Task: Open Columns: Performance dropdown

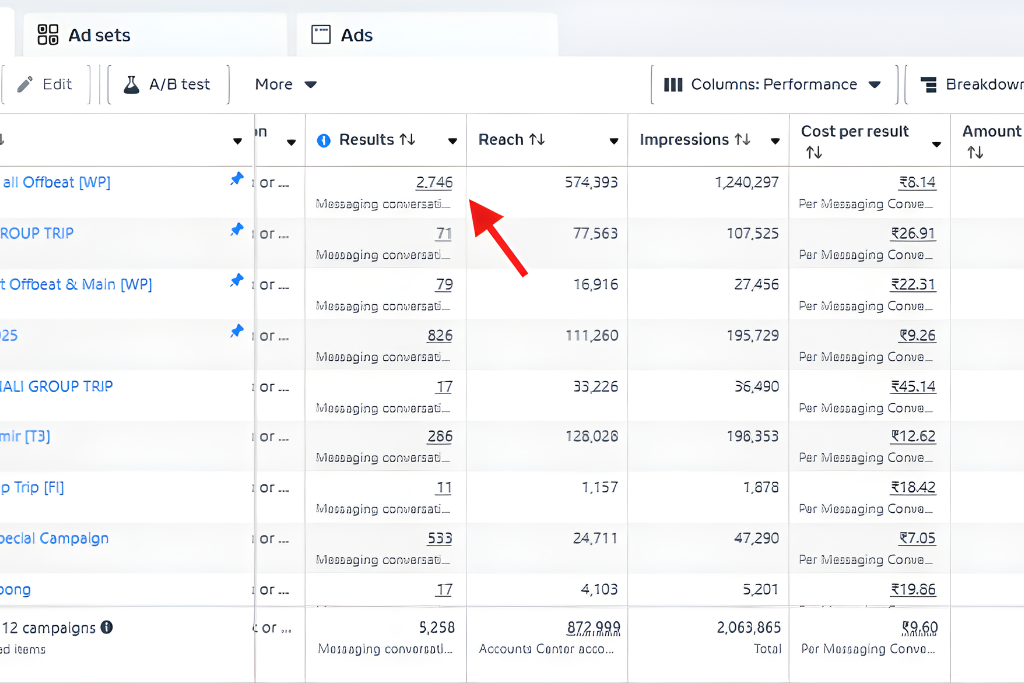Action: pos(773,85)
